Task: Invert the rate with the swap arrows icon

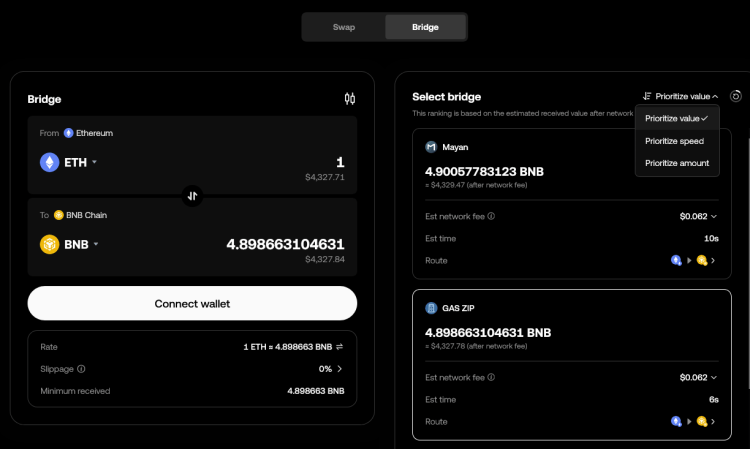Action: 340,347
